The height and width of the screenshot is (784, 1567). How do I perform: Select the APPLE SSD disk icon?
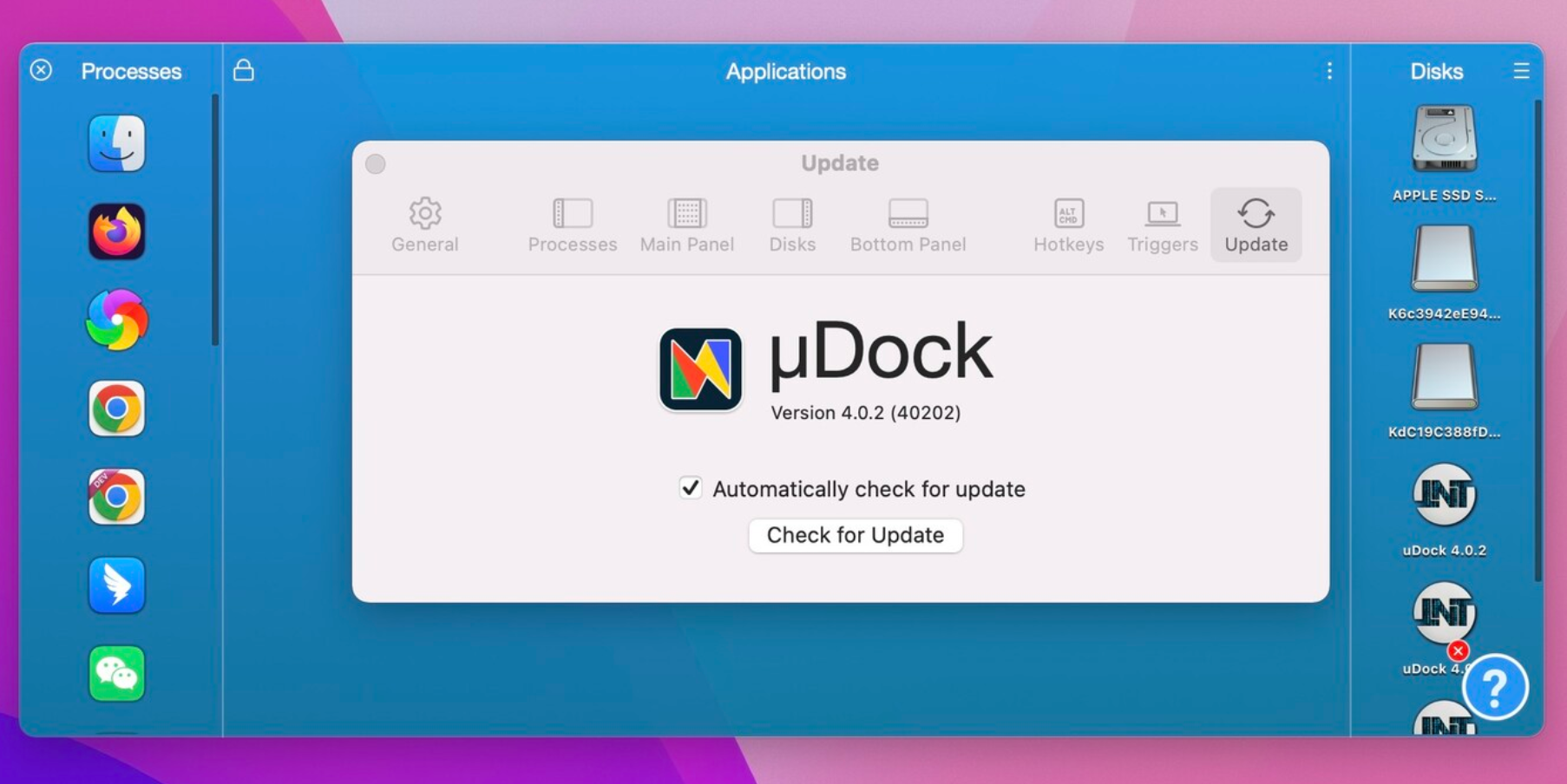pyautogui.click(x=1444, y=139)
